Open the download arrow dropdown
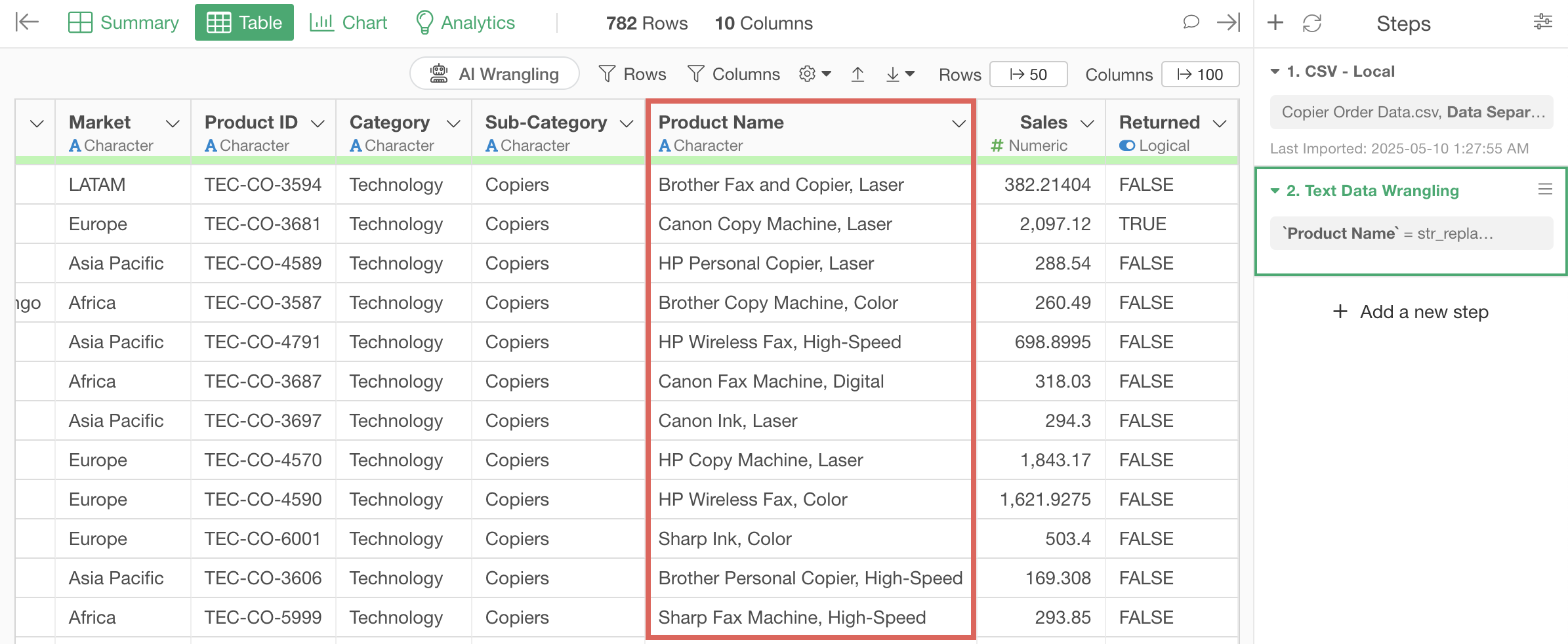The image size is (1568, 644). (x=900, y=74)
